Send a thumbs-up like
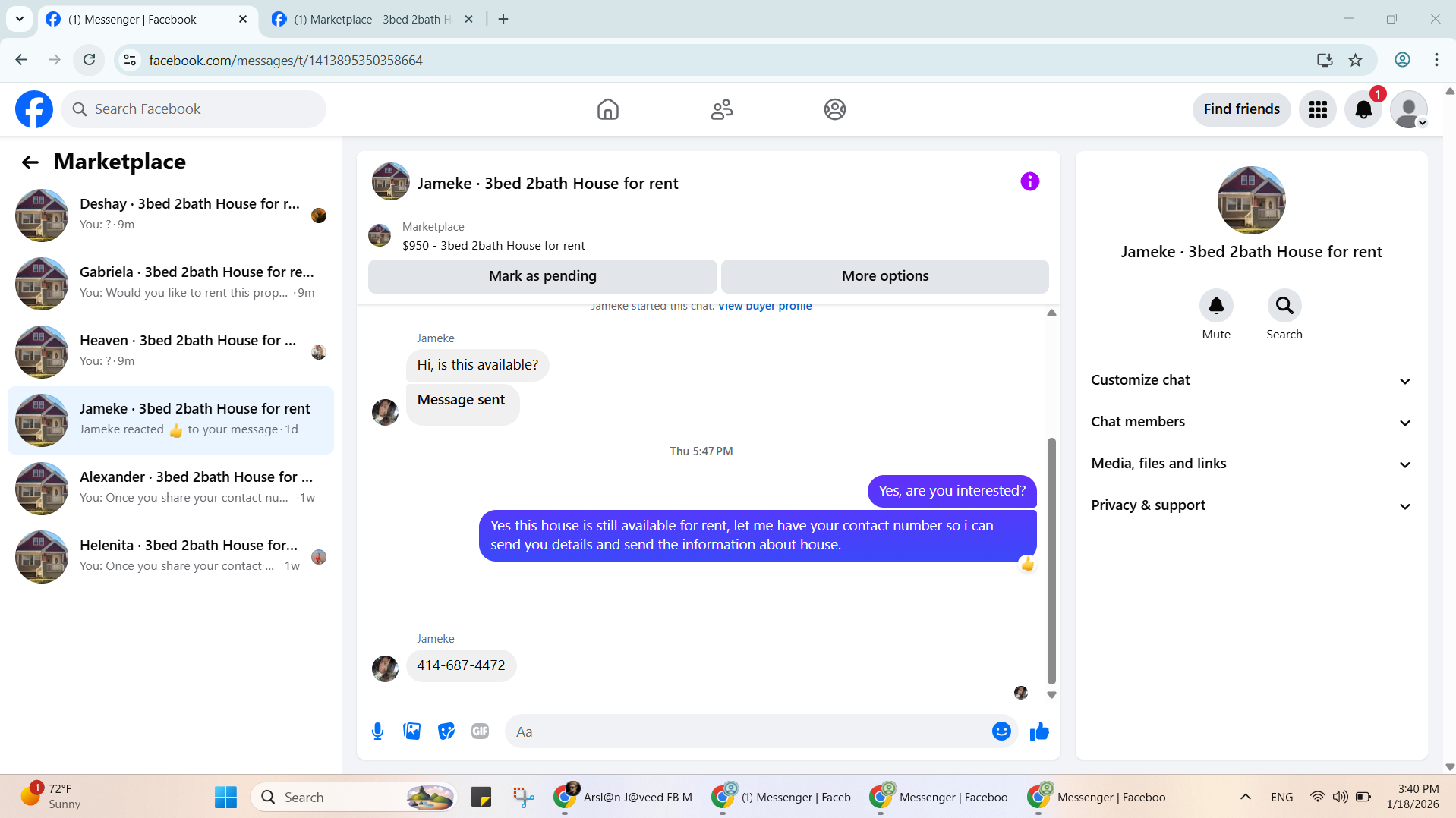Viewport: 1456px width, 818px height. pyautogui.click(x=1038, y=731)
